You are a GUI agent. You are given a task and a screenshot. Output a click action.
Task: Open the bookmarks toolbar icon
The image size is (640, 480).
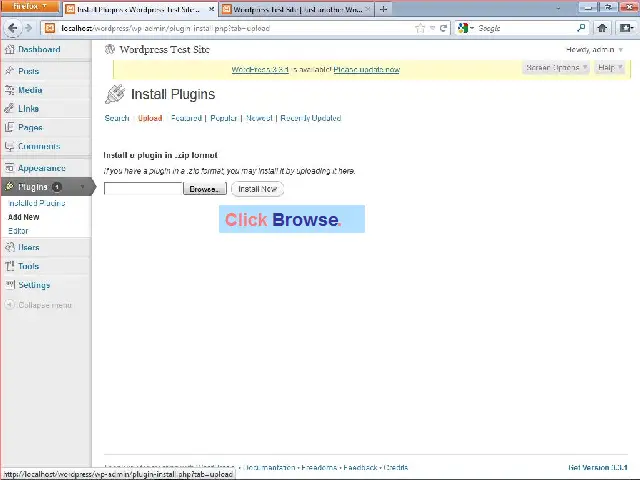(626, 28)
